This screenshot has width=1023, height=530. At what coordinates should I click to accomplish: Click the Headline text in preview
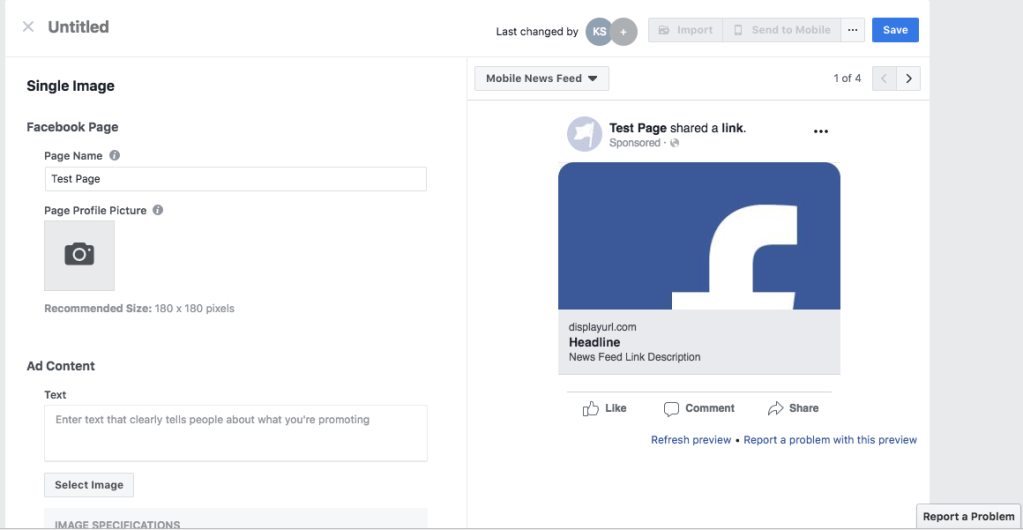[x=594, y=342]
